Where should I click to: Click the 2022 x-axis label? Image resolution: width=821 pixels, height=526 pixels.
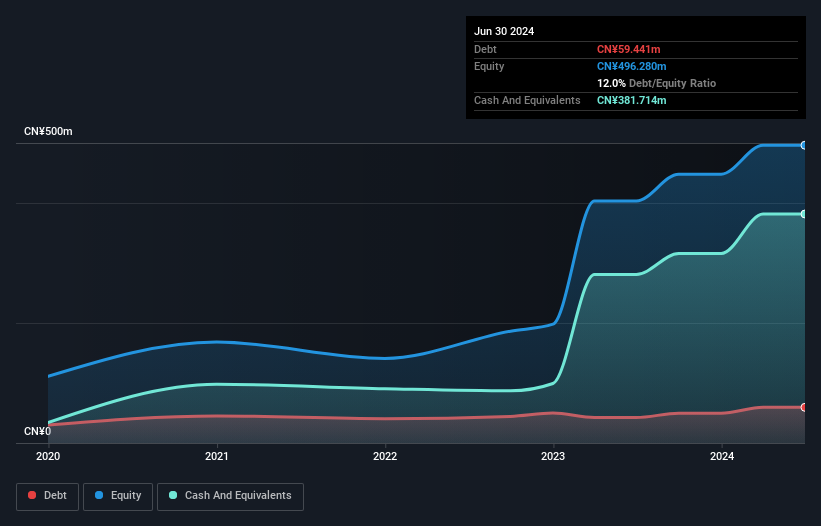pos(385,456)
